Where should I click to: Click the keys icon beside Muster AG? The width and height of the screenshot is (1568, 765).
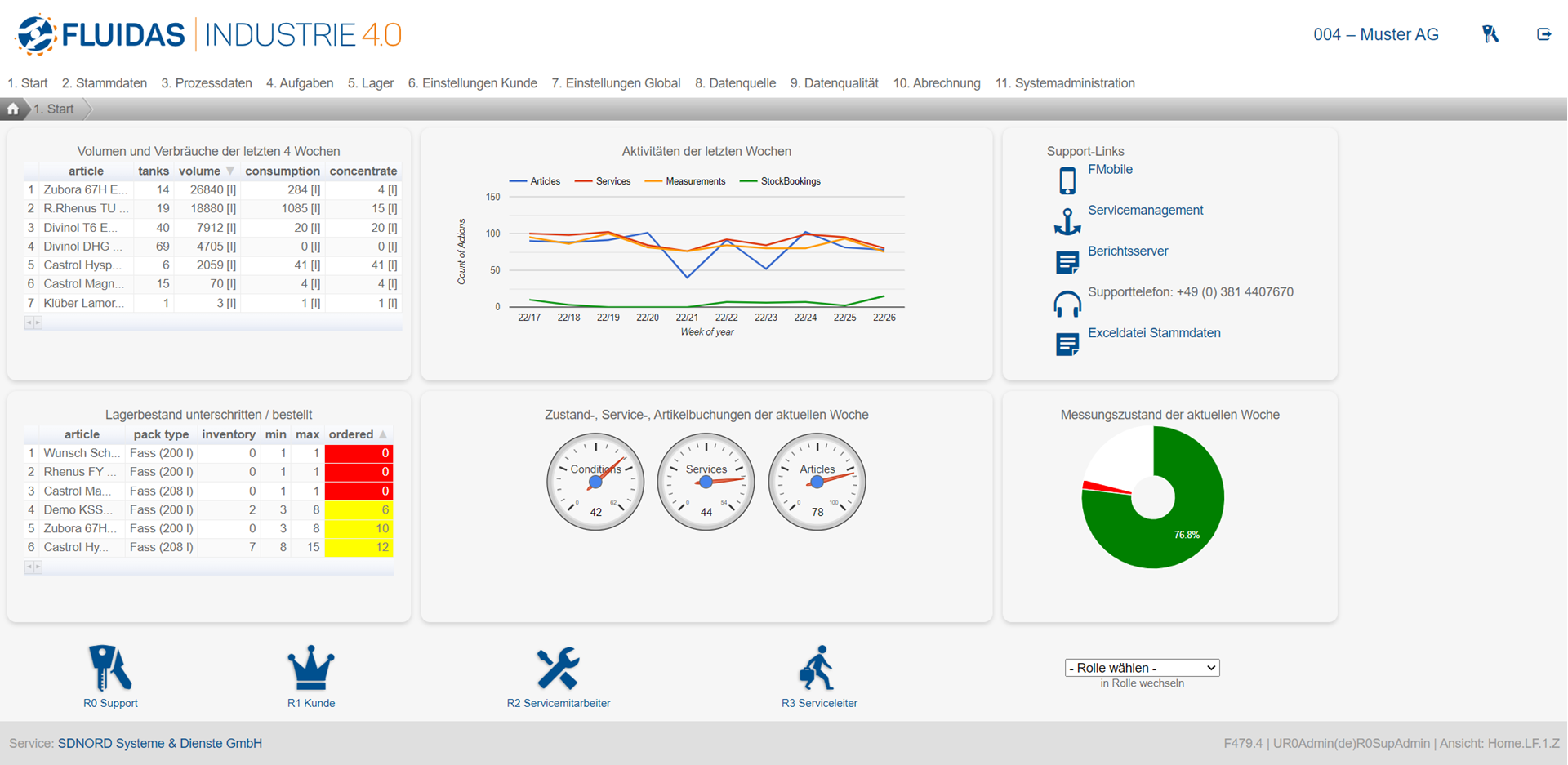[1490, 34]
